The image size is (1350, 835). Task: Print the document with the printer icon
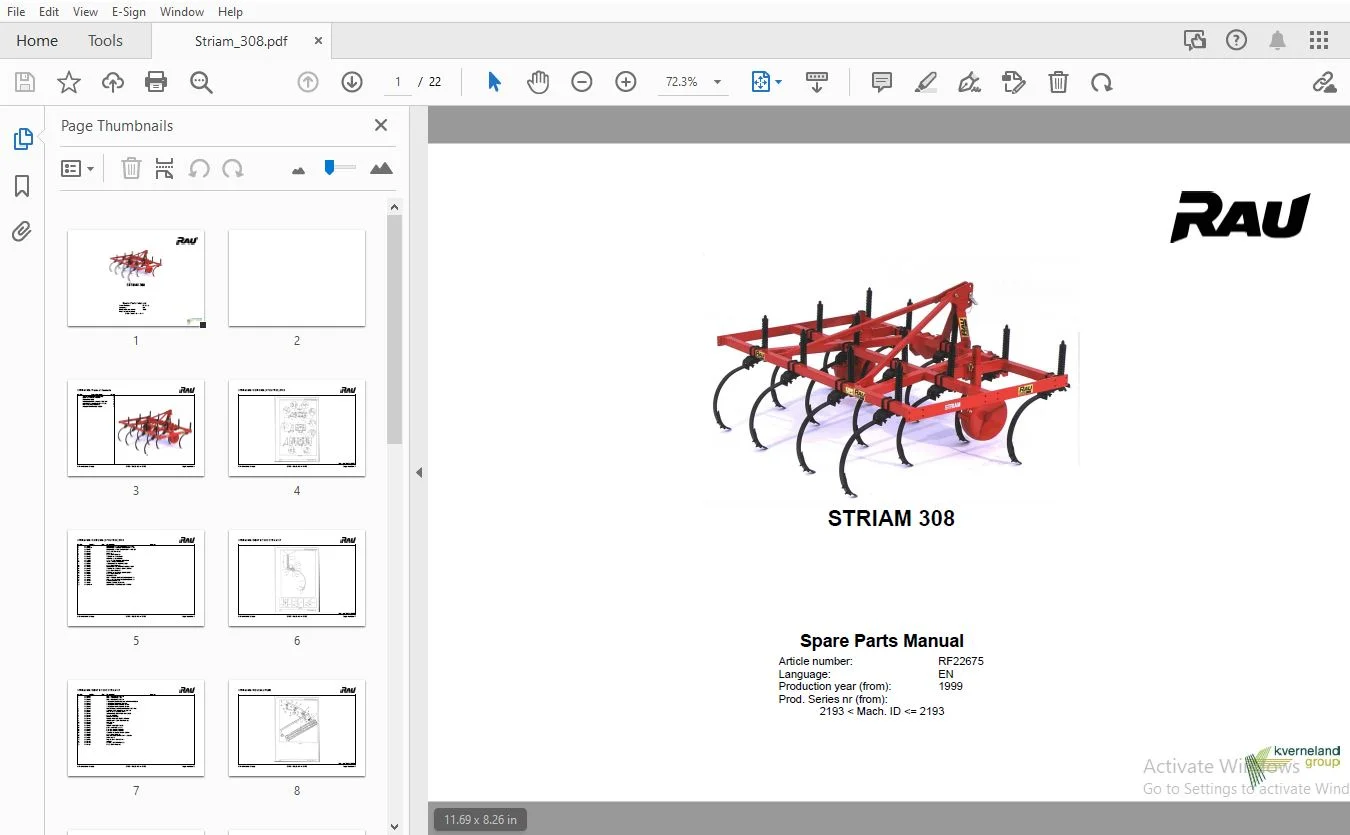point(156,82)
